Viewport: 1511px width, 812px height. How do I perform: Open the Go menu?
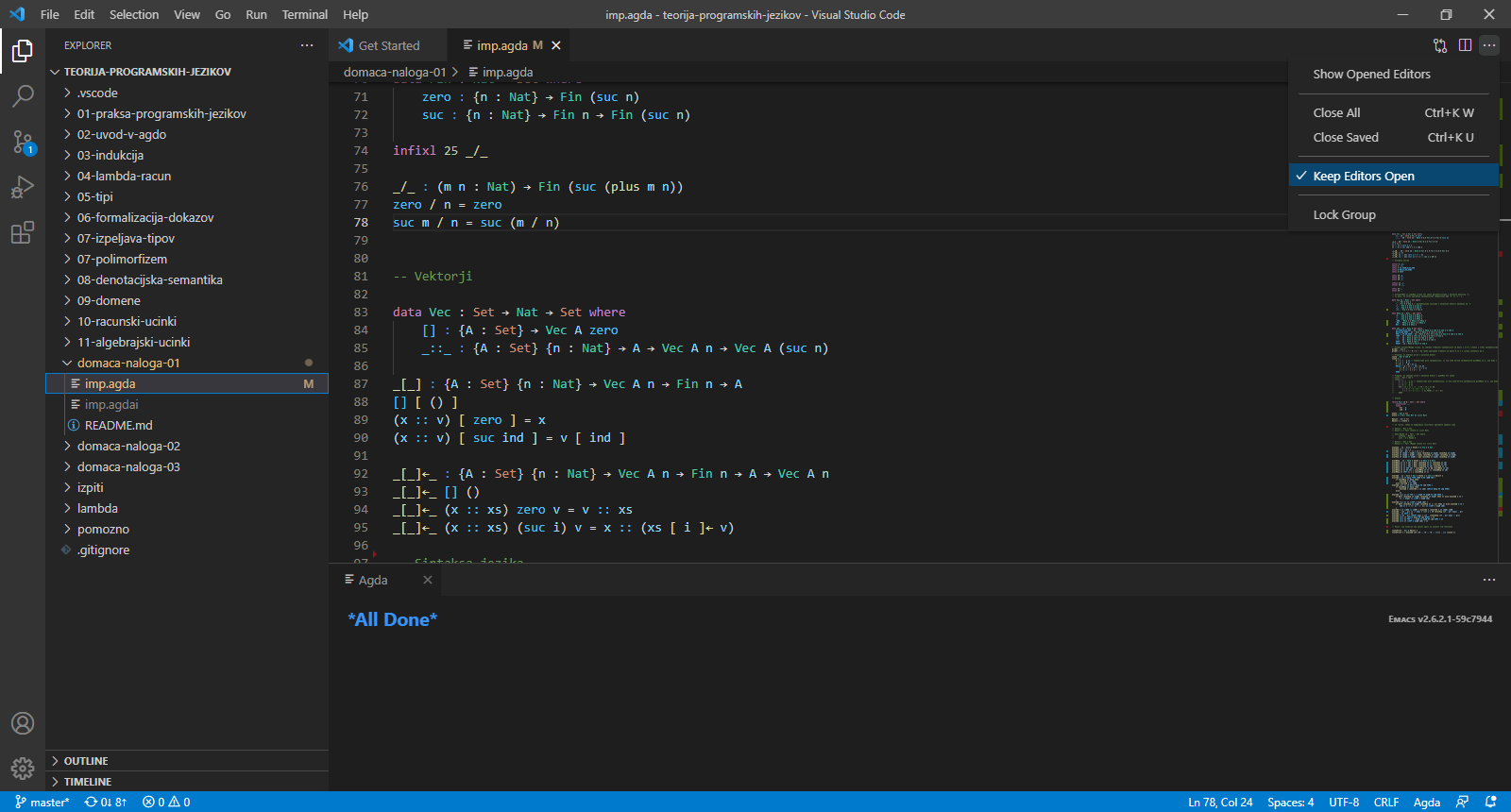223,14
